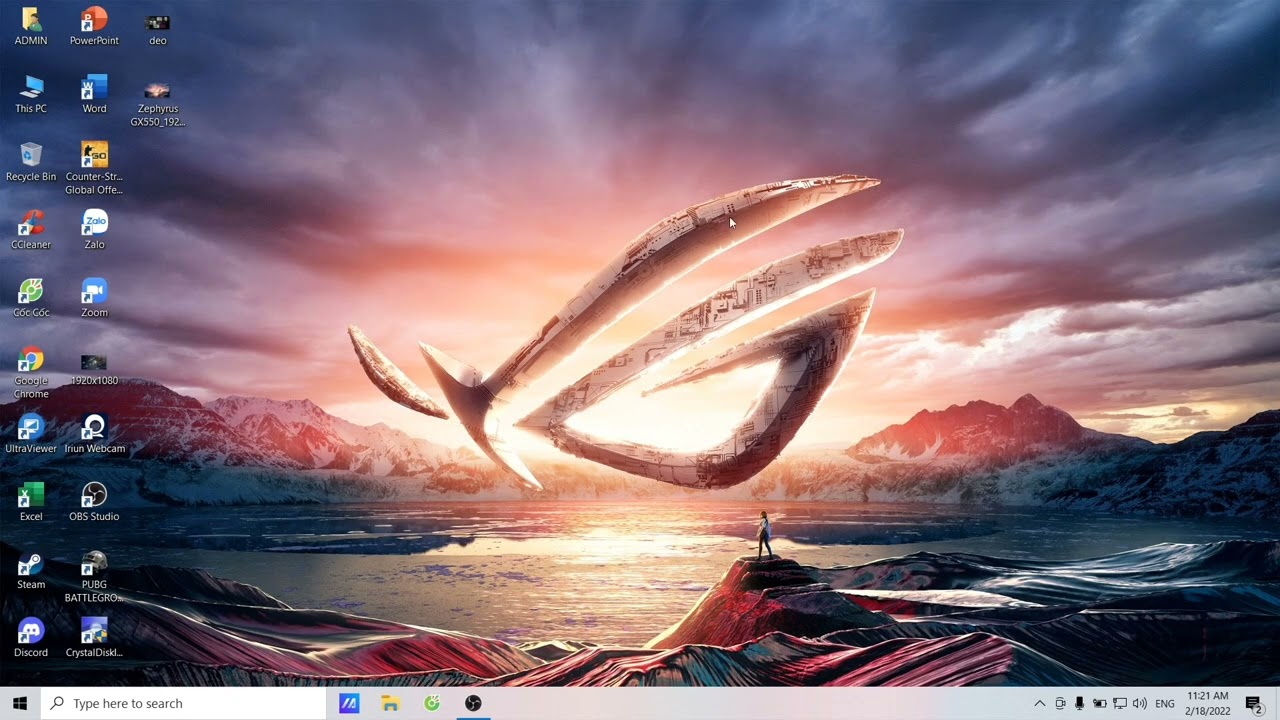
Task: Select the Steam desktop shortcut
Action: (x=31, y=571)
